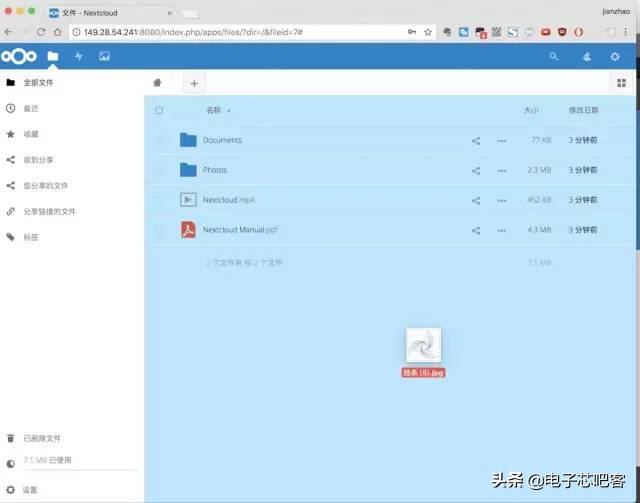Viewport: 640px width, 503px height.
Task: Open the Activity lightning icon
Action: 79,56
